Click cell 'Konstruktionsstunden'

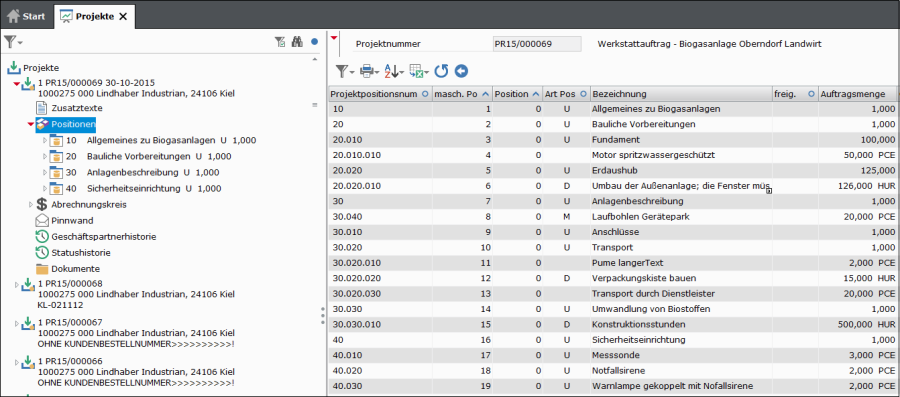click(x=681, y=325)
